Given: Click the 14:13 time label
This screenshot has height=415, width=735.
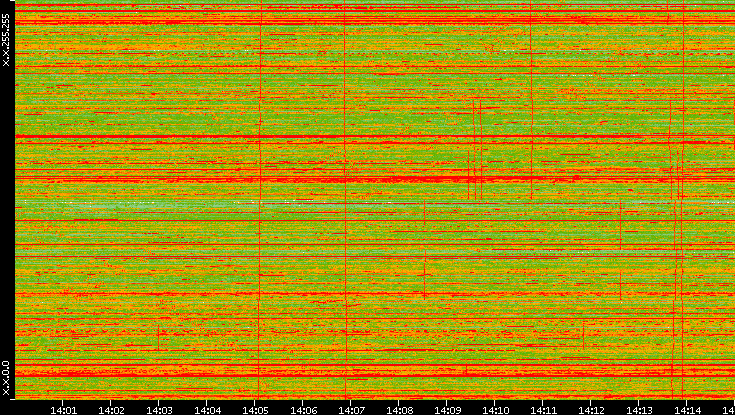Looking at the screenshot, I should coord(638,410).
